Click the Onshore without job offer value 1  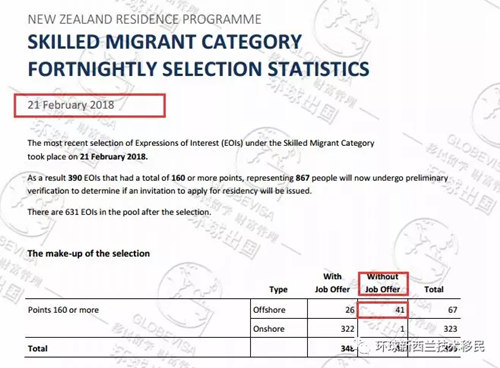[402, 329]
